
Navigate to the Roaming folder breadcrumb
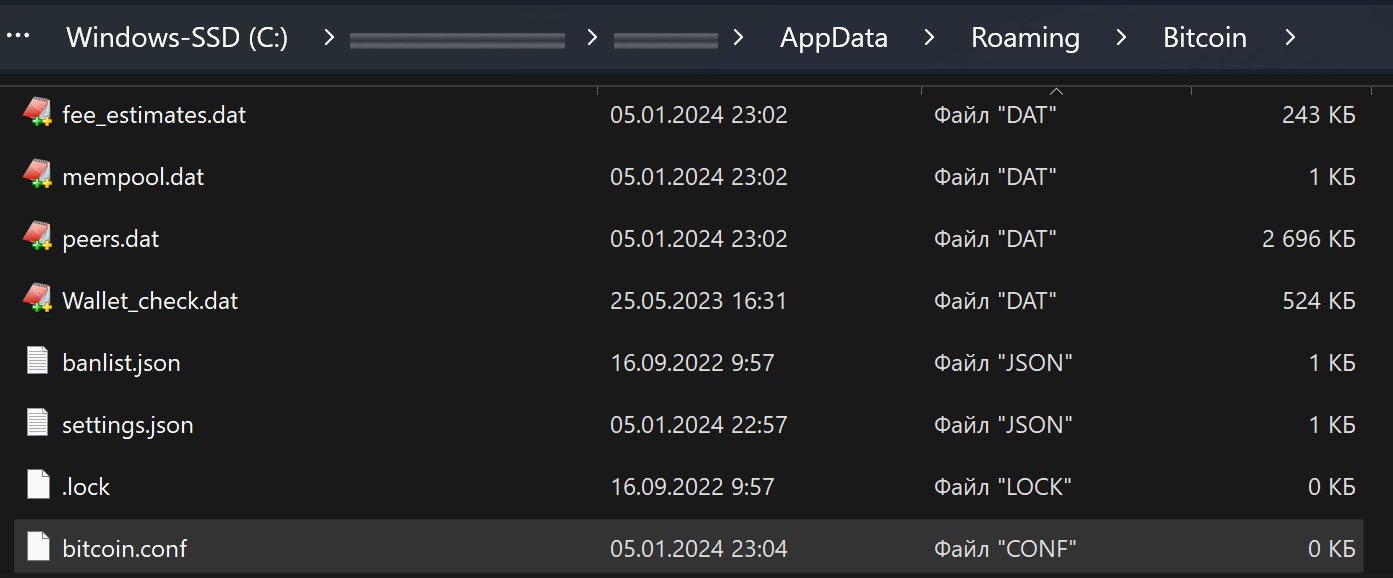[x=1024, y=37]
